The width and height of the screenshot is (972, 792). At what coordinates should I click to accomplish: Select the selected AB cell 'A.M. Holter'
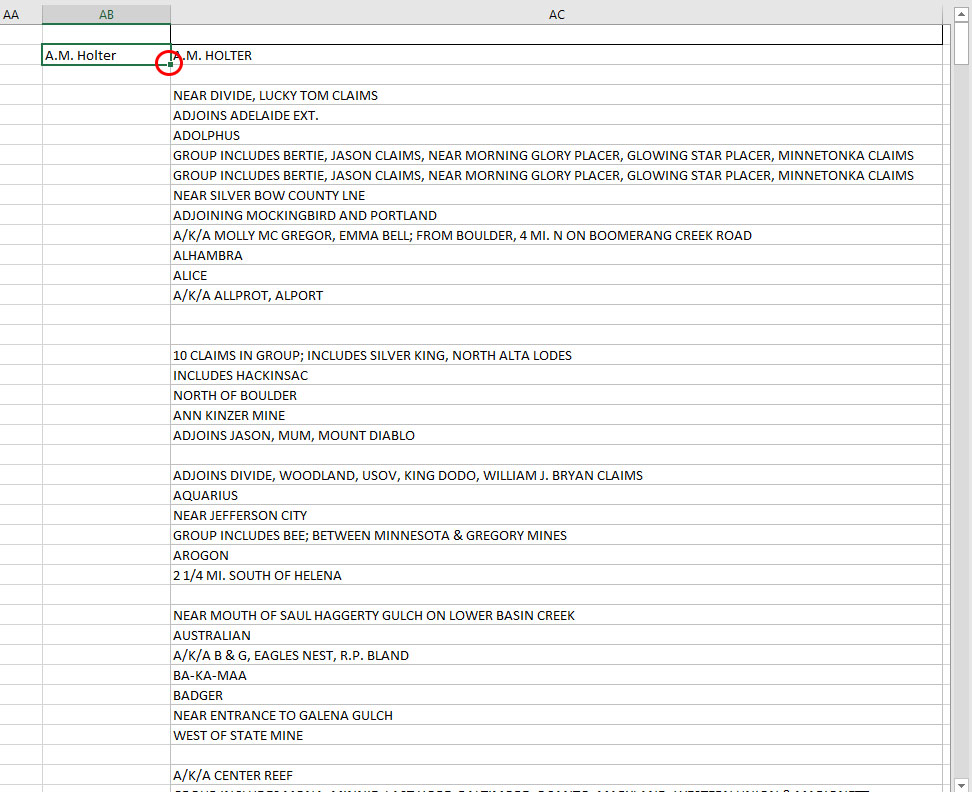[x=100, y=56]
